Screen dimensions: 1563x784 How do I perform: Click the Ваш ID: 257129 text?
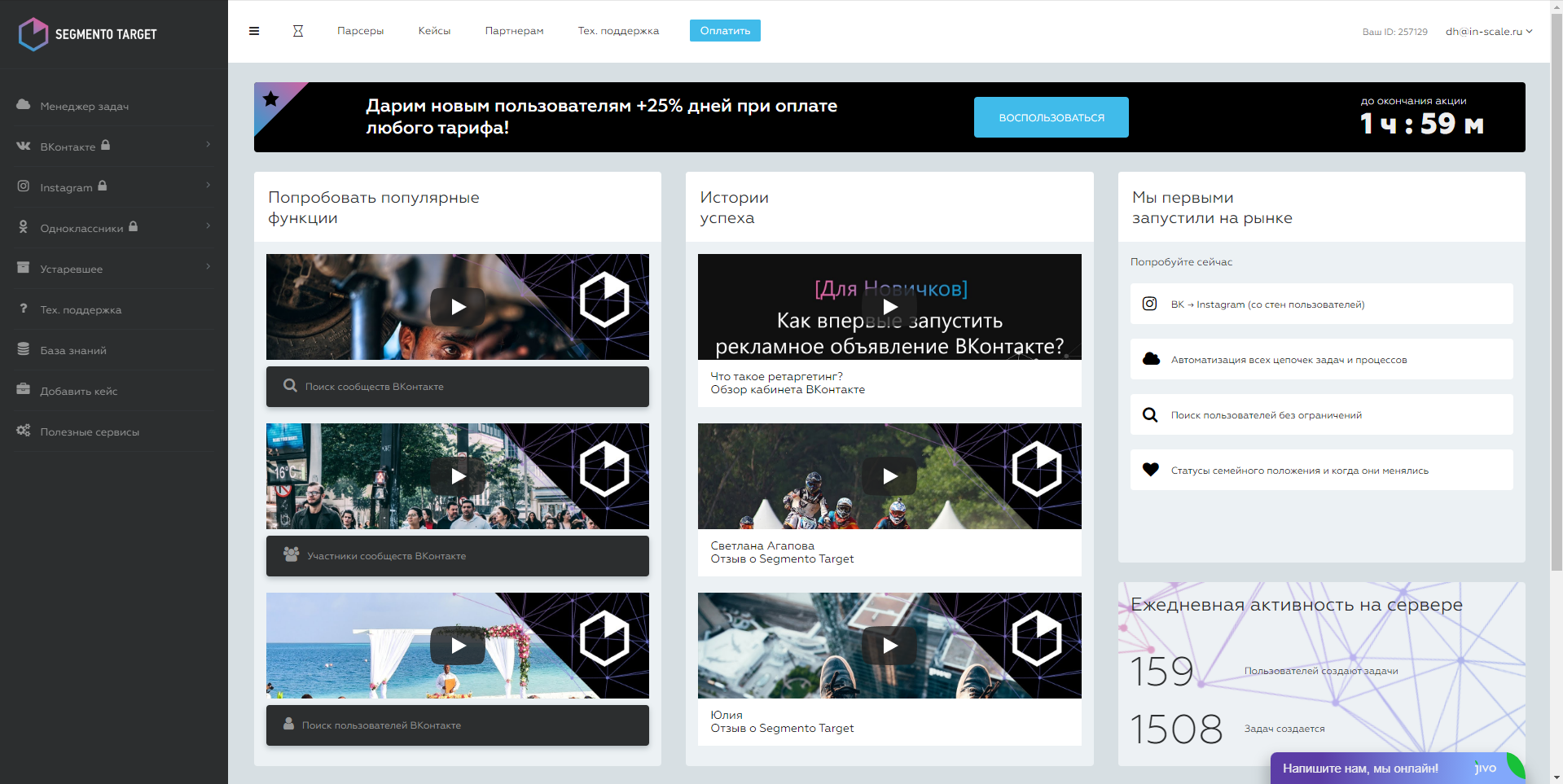(1394, 32)
